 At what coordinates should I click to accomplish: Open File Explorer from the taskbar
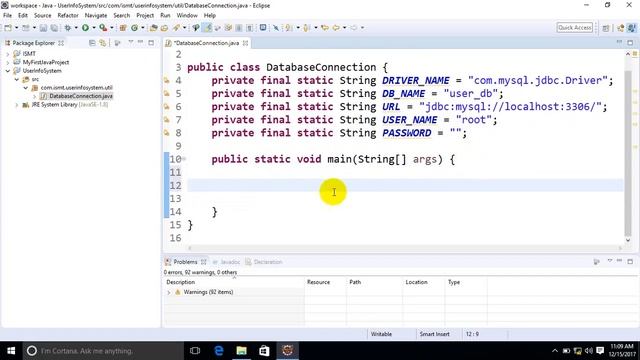(242, 351)
